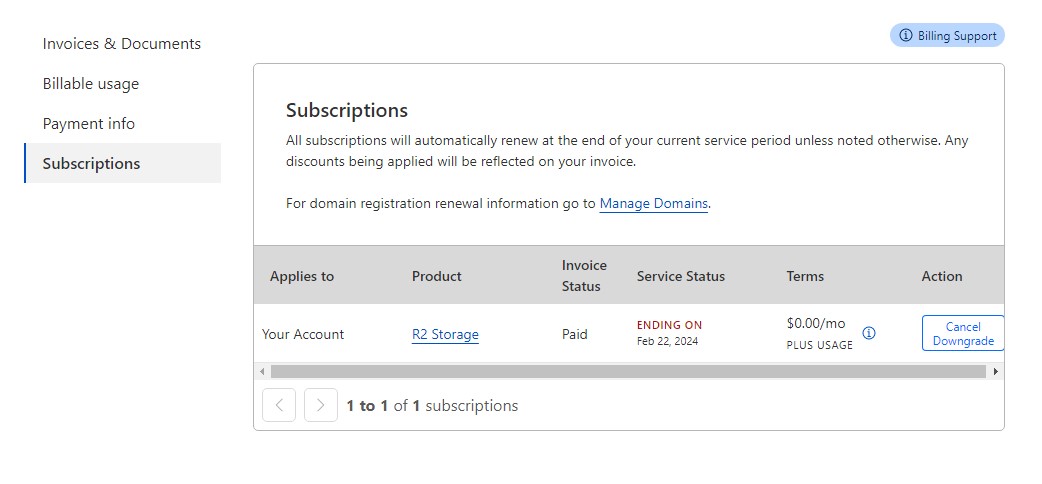Click the Product column header
Screen dimensions: 1042x484
[x=437, y=276]
